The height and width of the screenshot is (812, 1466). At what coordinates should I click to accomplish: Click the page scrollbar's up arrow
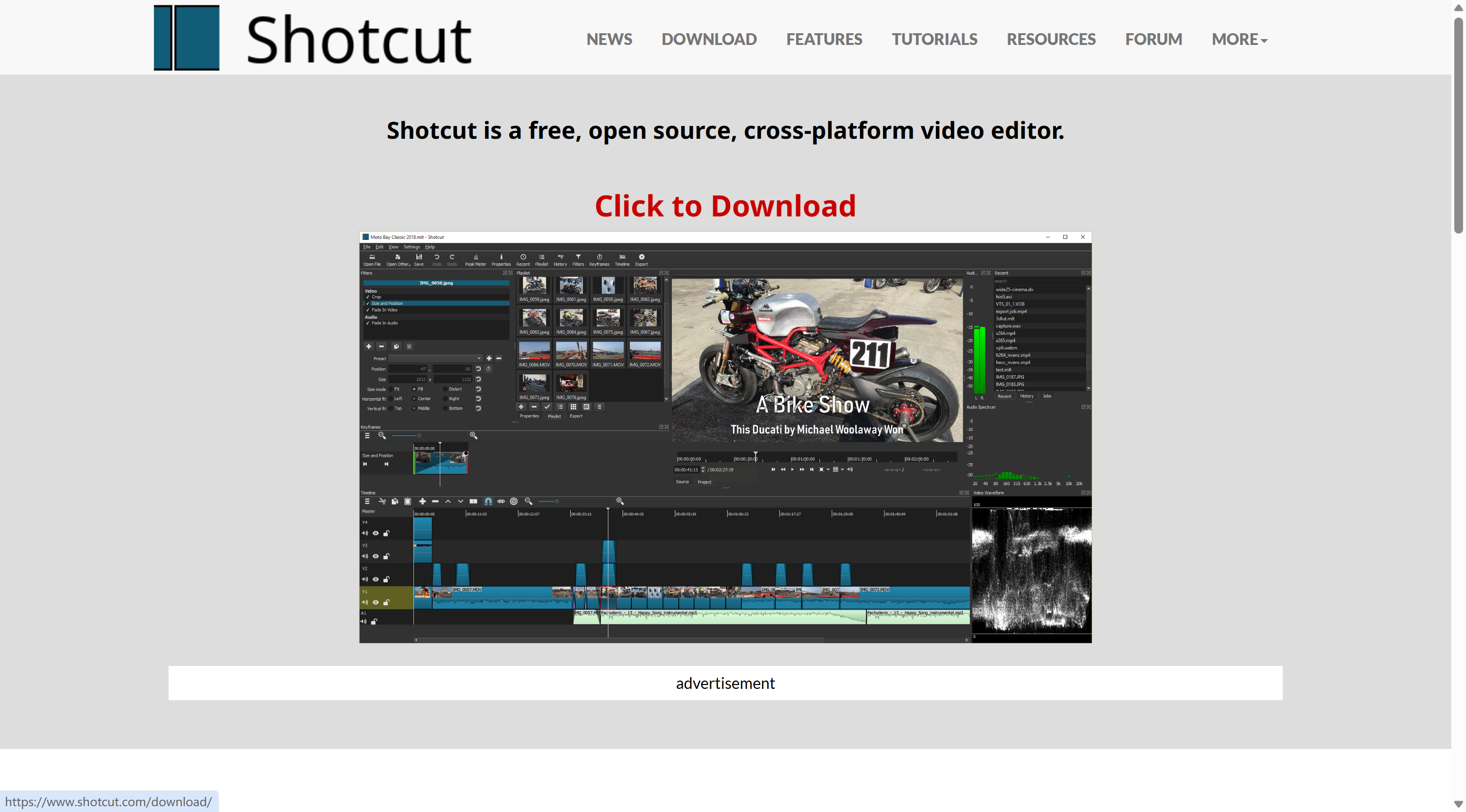pyautogui.click(x=1459, y=7)
